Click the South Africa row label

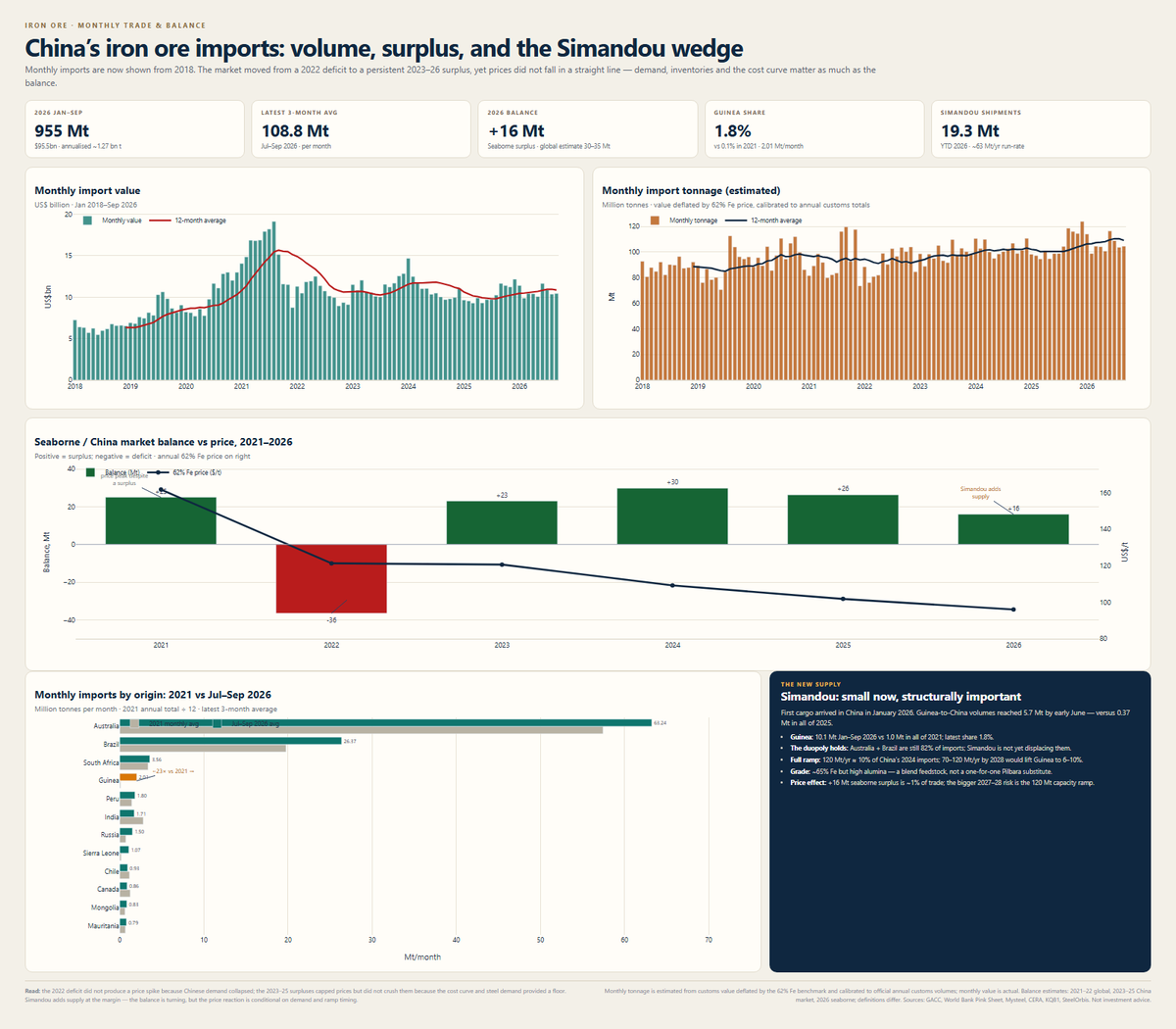pos(101,762)
